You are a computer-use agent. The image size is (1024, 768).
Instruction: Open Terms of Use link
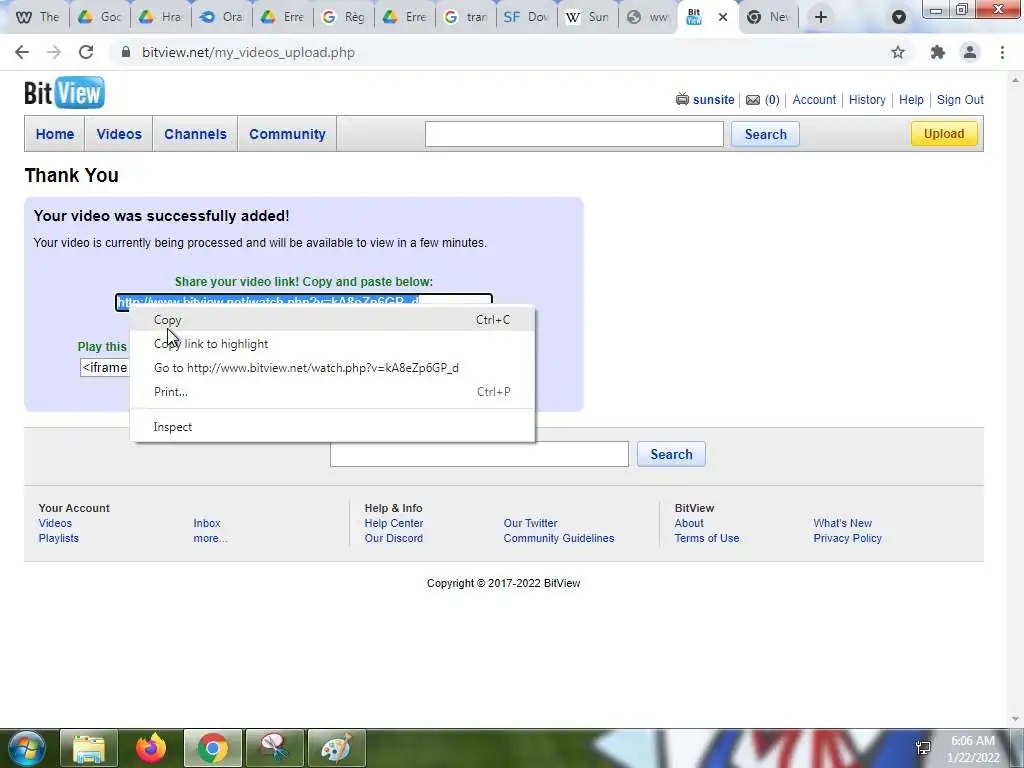(707, 538)
